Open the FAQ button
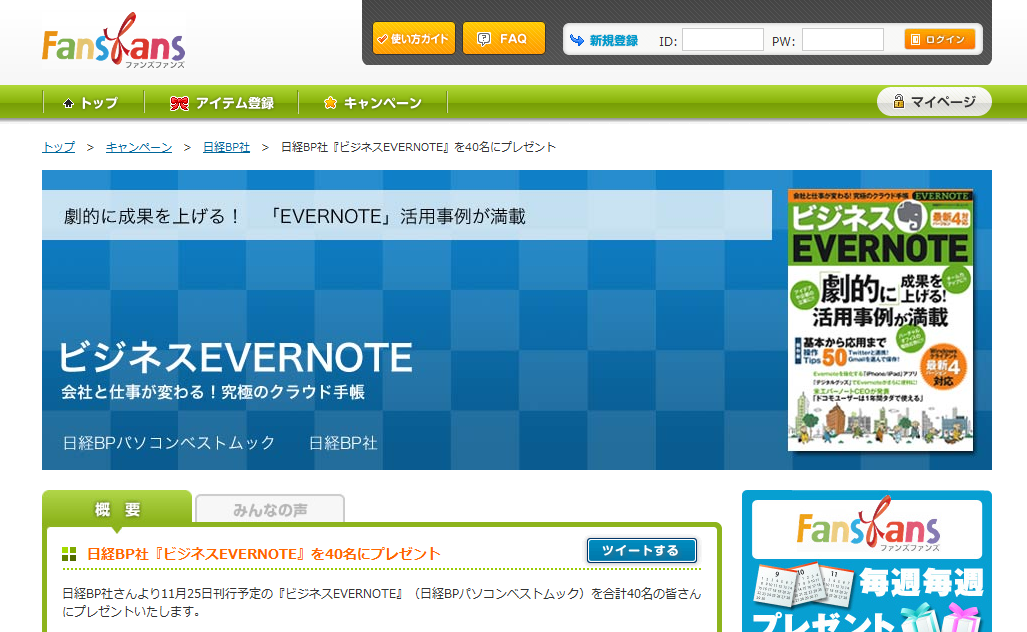 point(504,39)
